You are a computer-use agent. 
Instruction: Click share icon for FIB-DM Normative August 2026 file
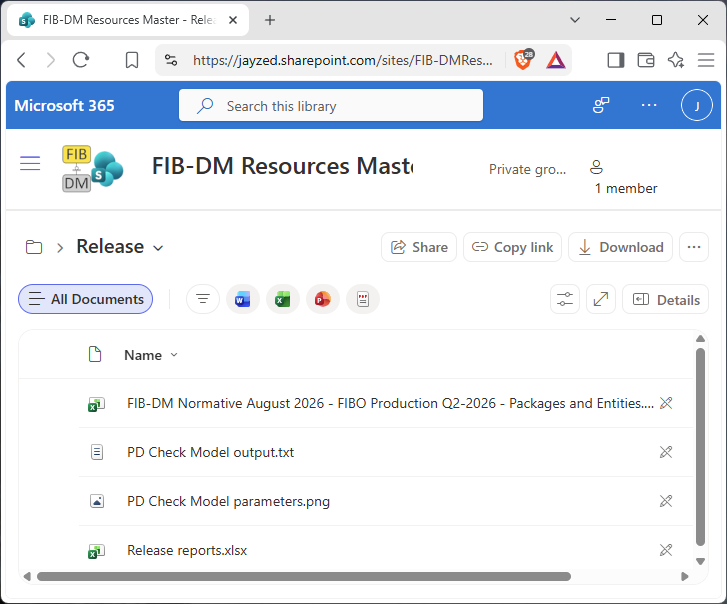(x=666, y=403)
